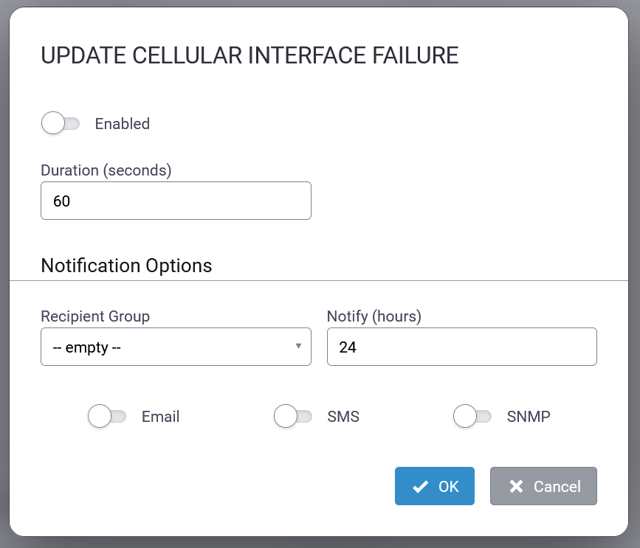The width and height of the screenshot is (640, 548).
Task: Focus the Duration (seconds) input field
Action: click(x=176, y=201)
